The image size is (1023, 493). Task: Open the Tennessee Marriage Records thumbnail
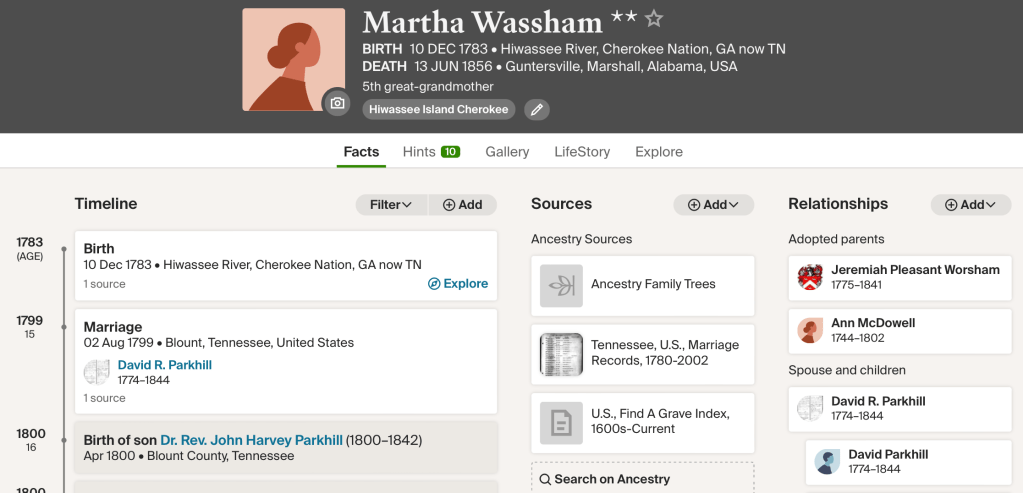(561, 354)
